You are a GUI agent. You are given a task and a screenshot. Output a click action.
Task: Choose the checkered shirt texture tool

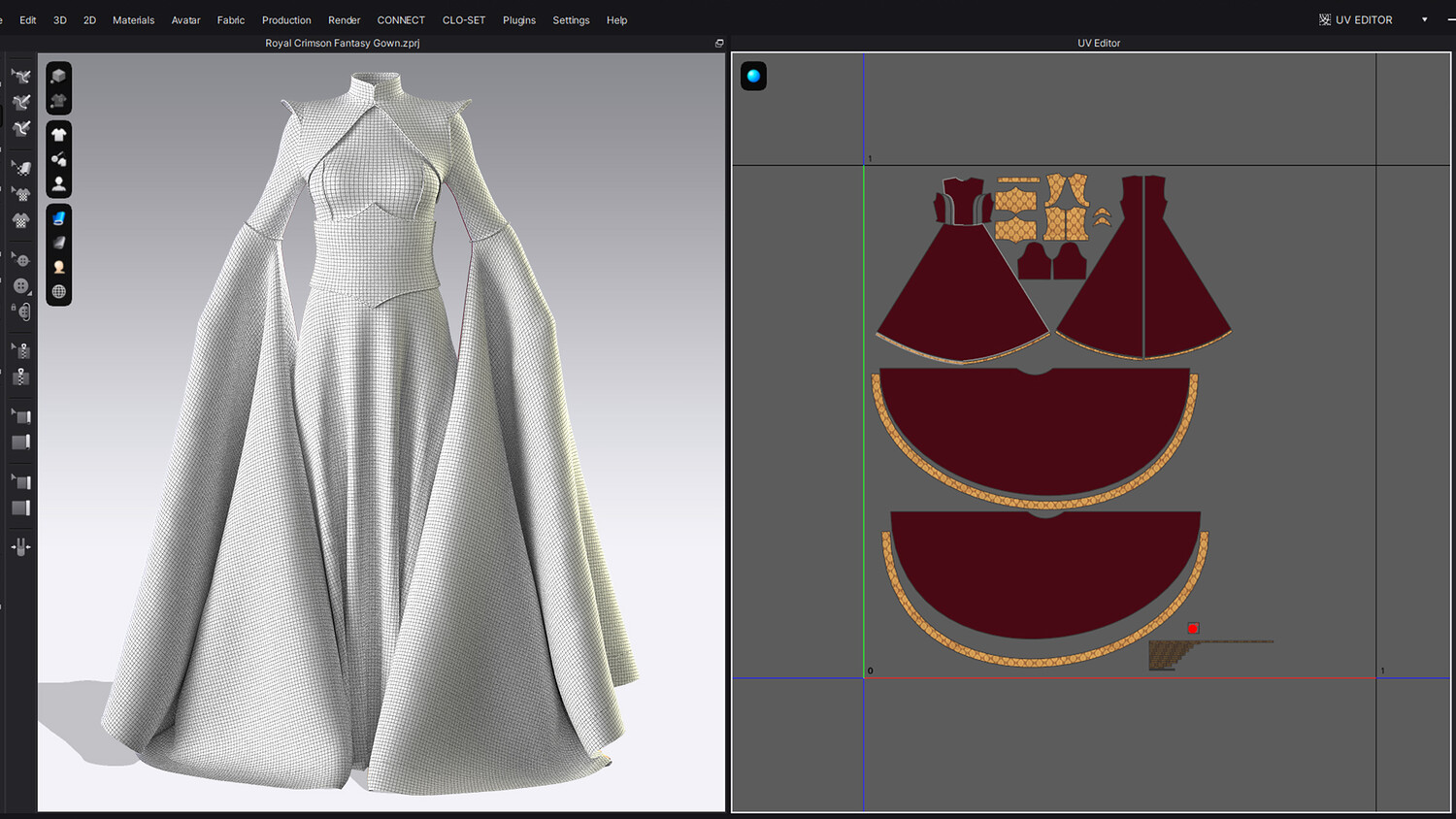[x=21, y=220]
